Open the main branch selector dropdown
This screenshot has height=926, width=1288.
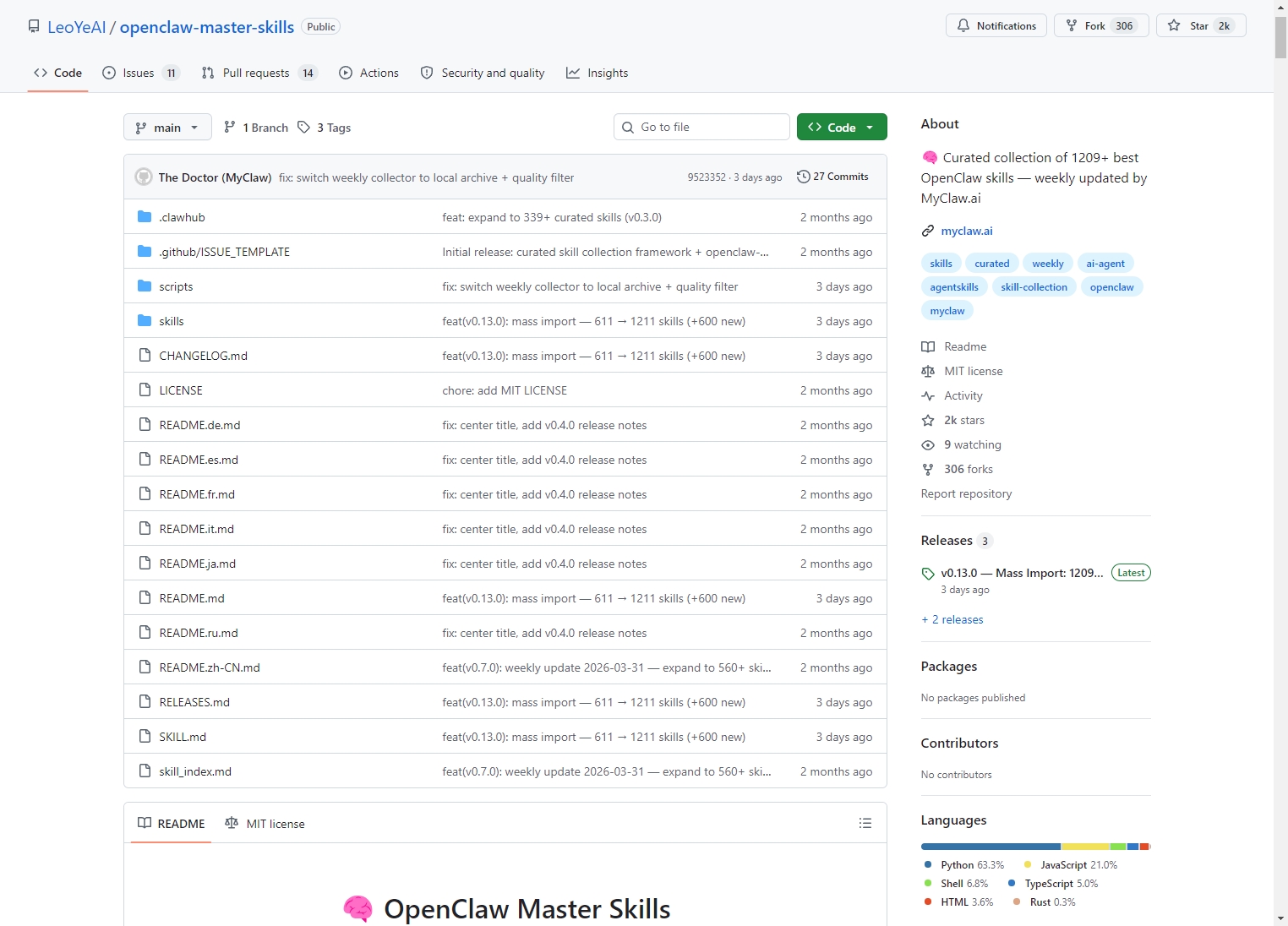[x=167, y=128]
